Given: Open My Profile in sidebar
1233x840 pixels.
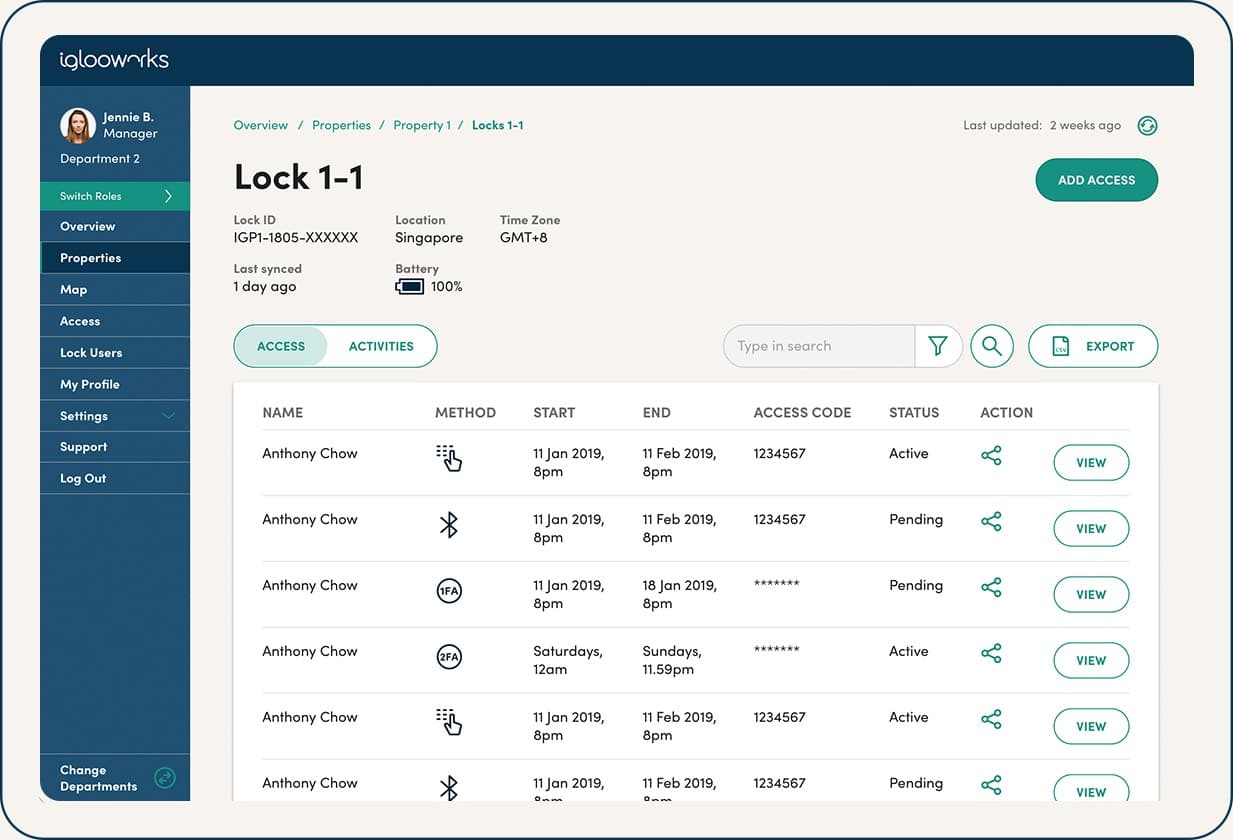Looking at the screenshot, I should pos(115,384).
